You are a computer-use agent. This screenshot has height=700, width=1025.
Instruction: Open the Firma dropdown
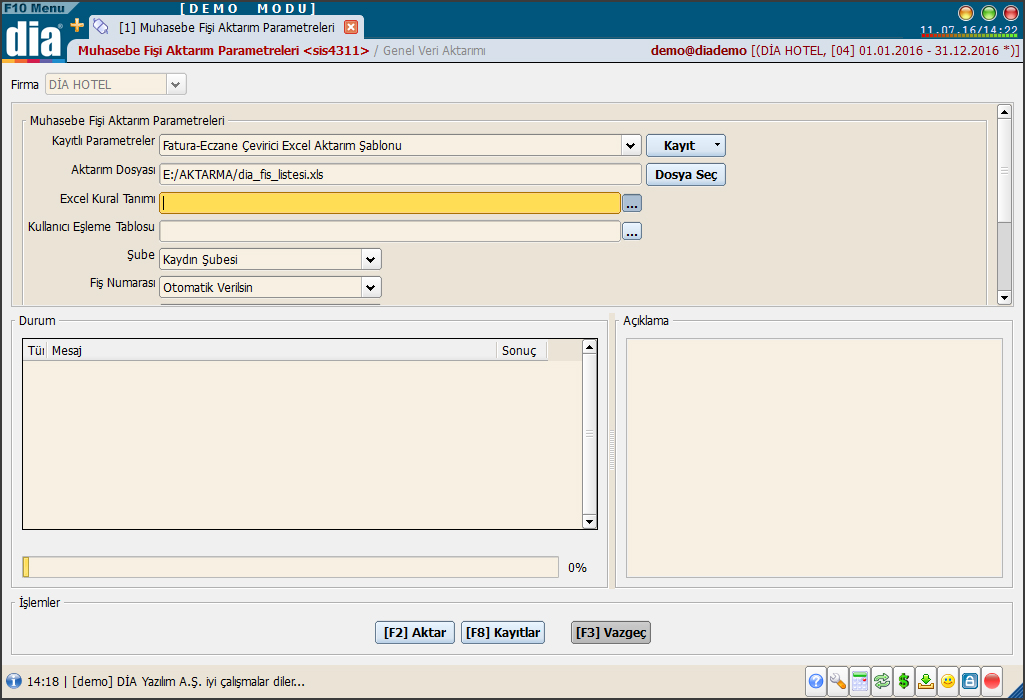(176, 84)
